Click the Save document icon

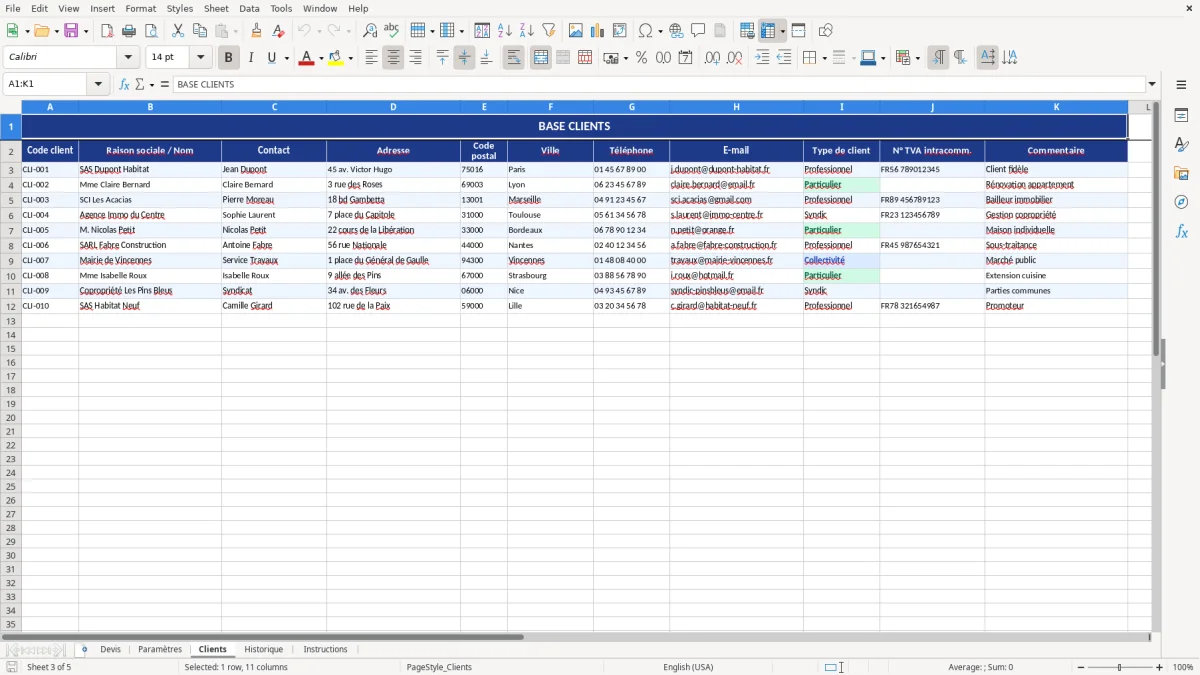(71, 31)
